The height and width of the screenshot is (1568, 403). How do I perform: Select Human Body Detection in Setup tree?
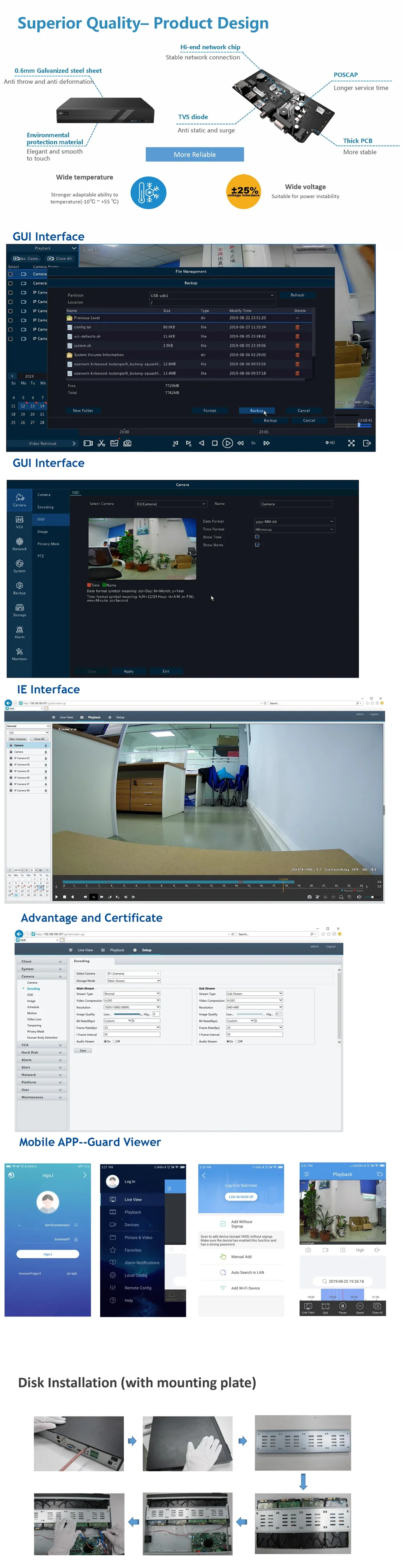pyautogui.click(x=42, y=1037)
